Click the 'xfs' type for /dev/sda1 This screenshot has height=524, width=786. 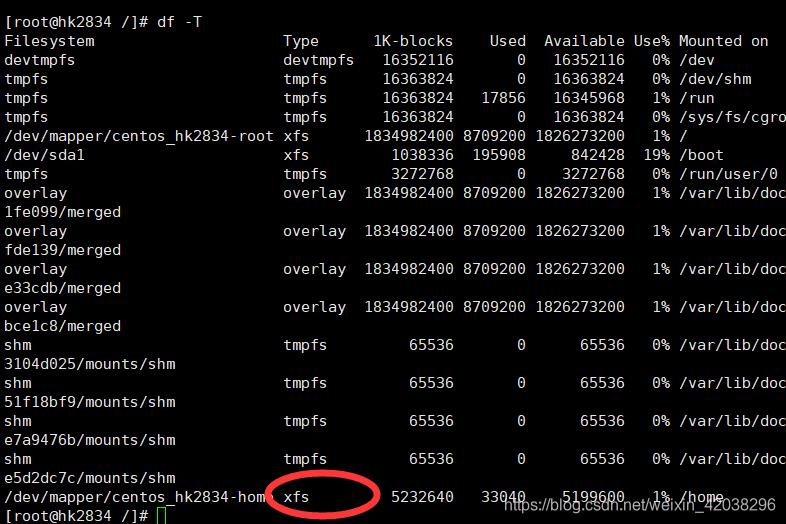click(296, 155)
